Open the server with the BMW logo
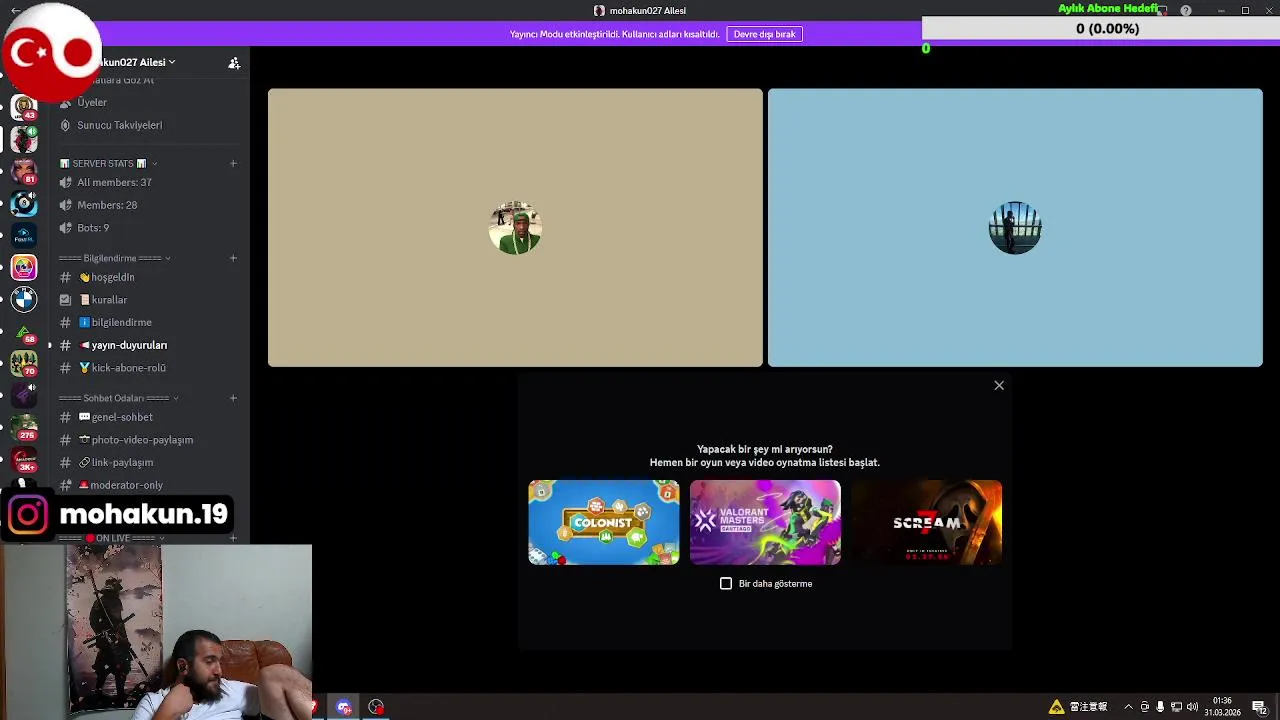This screenshot has height=720, width=1280. point(24,299)
